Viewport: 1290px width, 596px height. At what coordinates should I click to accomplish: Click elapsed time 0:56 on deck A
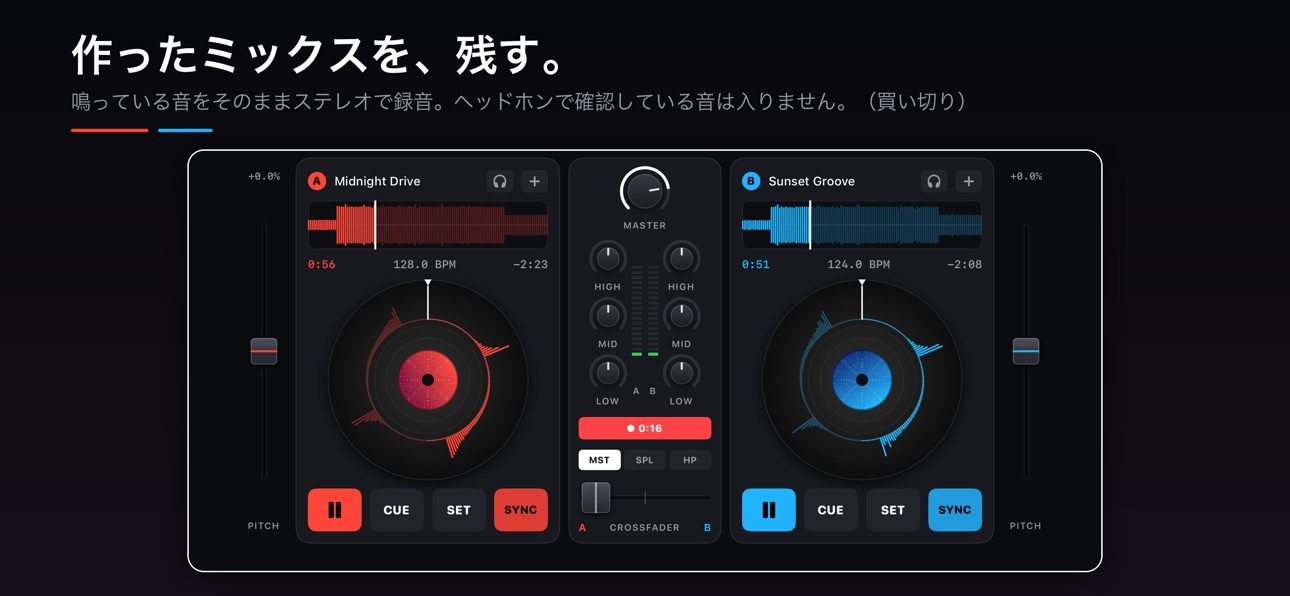322,265
